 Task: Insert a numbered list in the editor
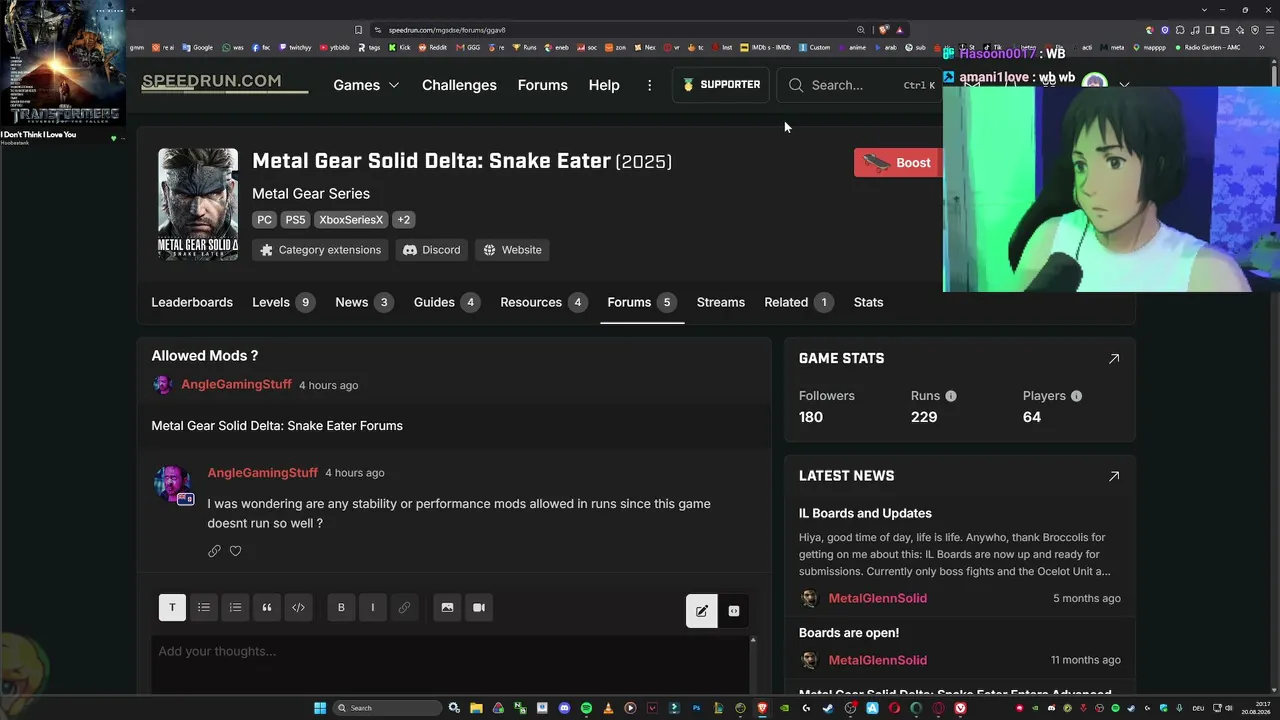(x=235, y=607)
